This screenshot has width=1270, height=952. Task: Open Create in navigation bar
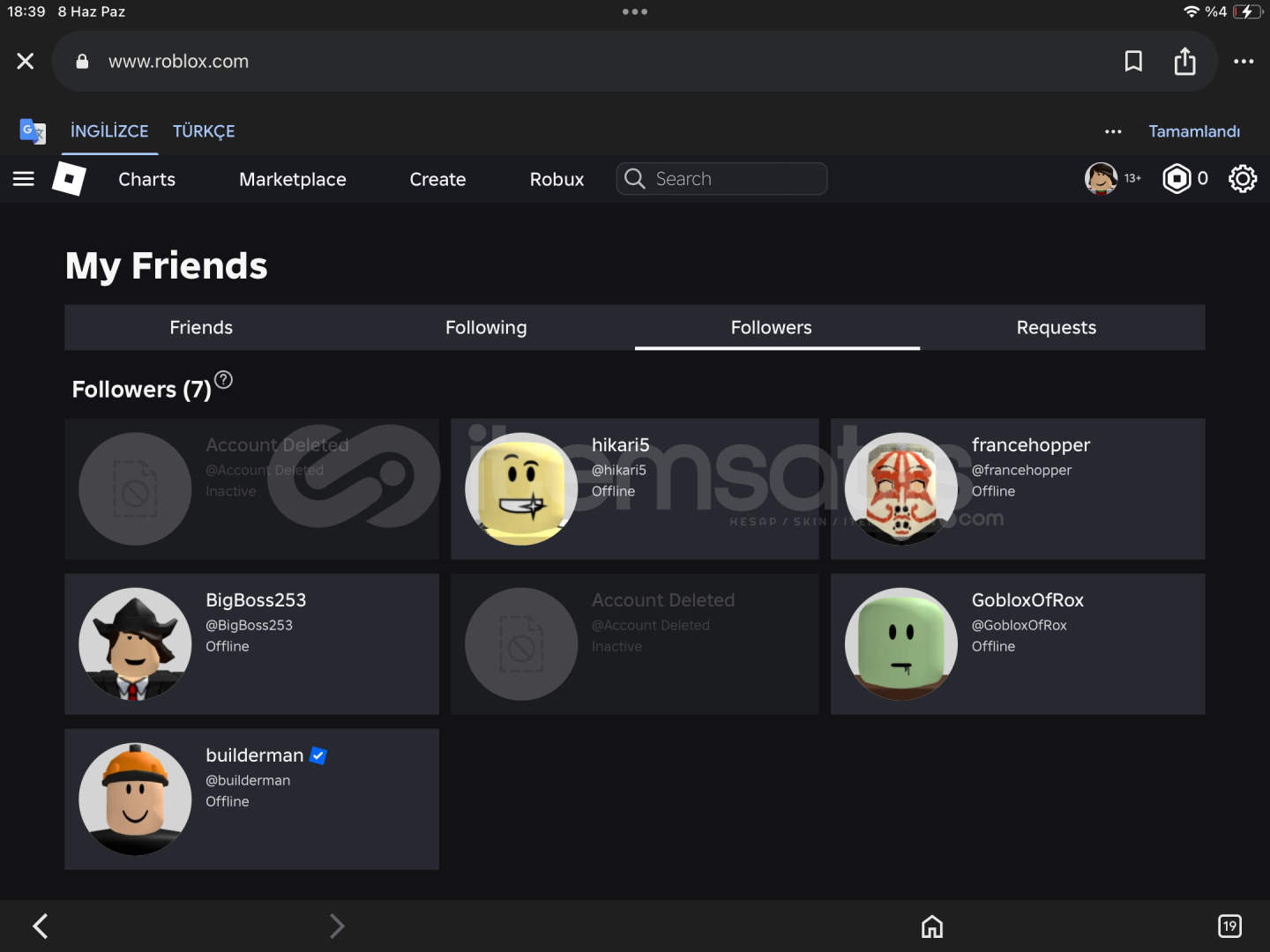tap(437, 179)
